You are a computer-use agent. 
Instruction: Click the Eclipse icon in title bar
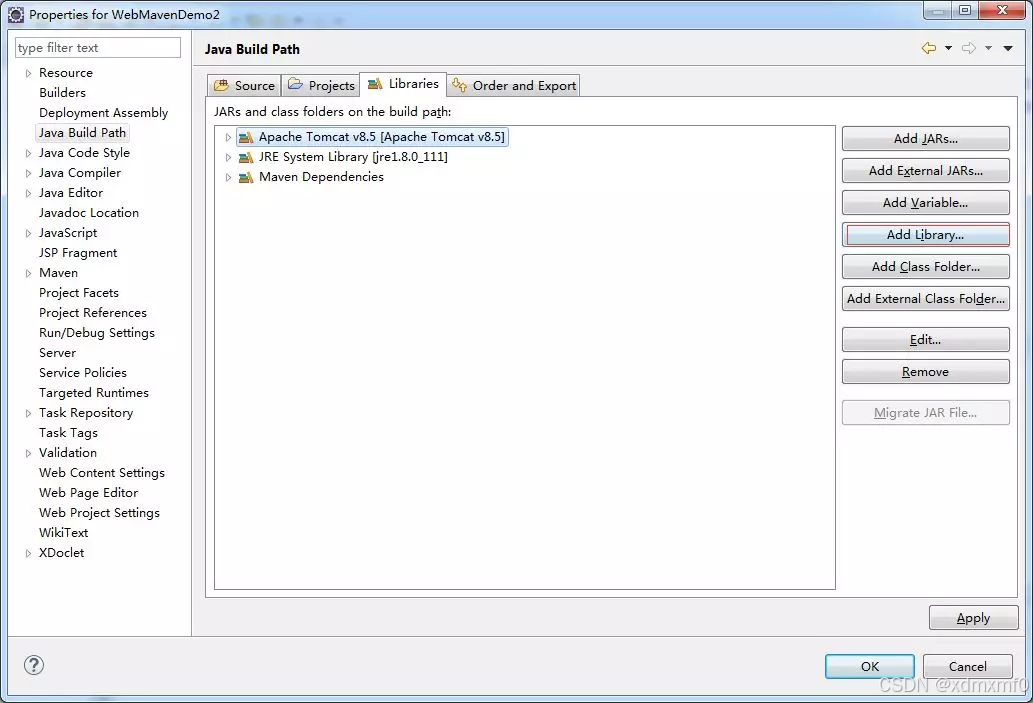click(x=16, y=14)
